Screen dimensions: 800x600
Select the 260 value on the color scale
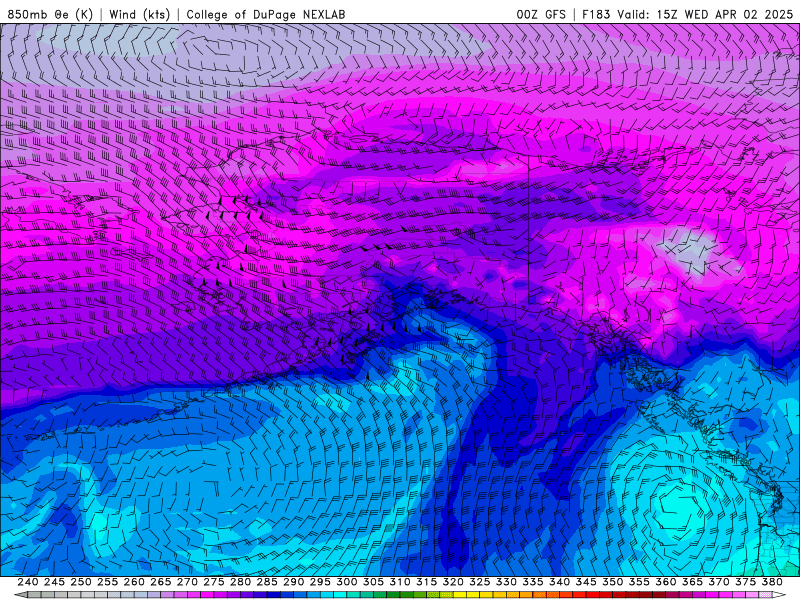point(134,582)
